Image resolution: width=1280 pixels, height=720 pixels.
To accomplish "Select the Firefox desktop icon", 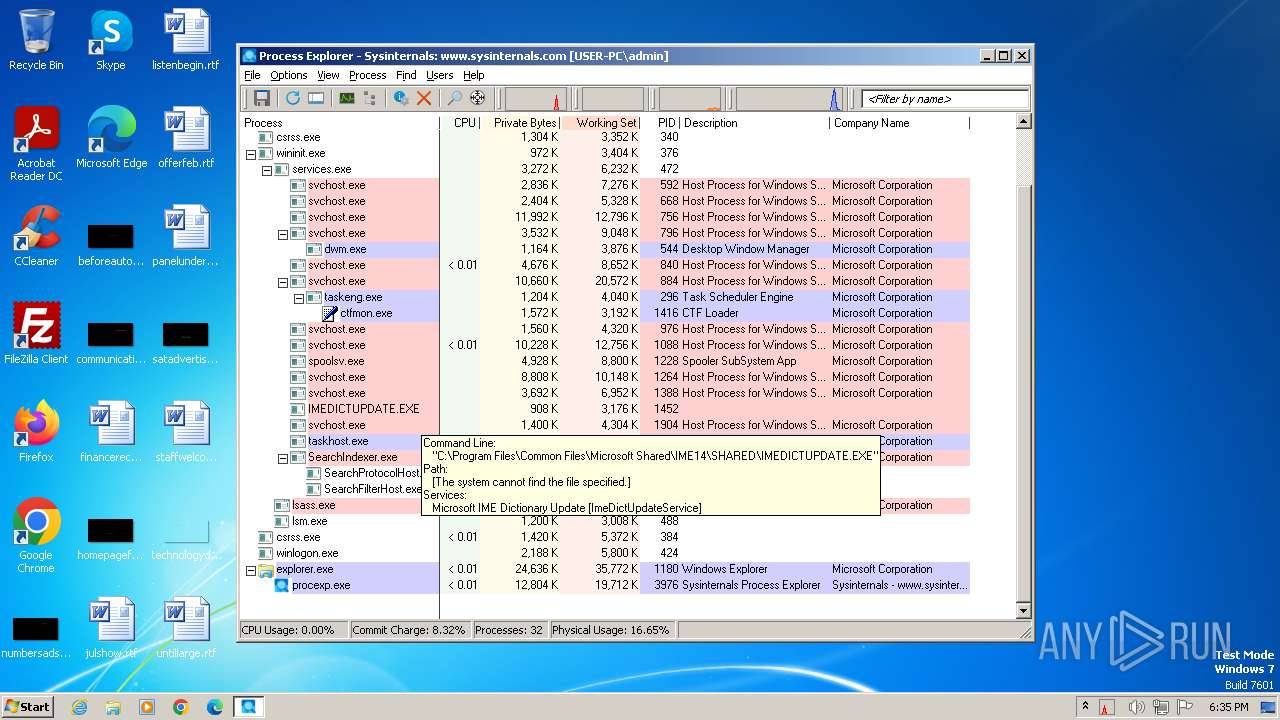I will coord(36,432).
